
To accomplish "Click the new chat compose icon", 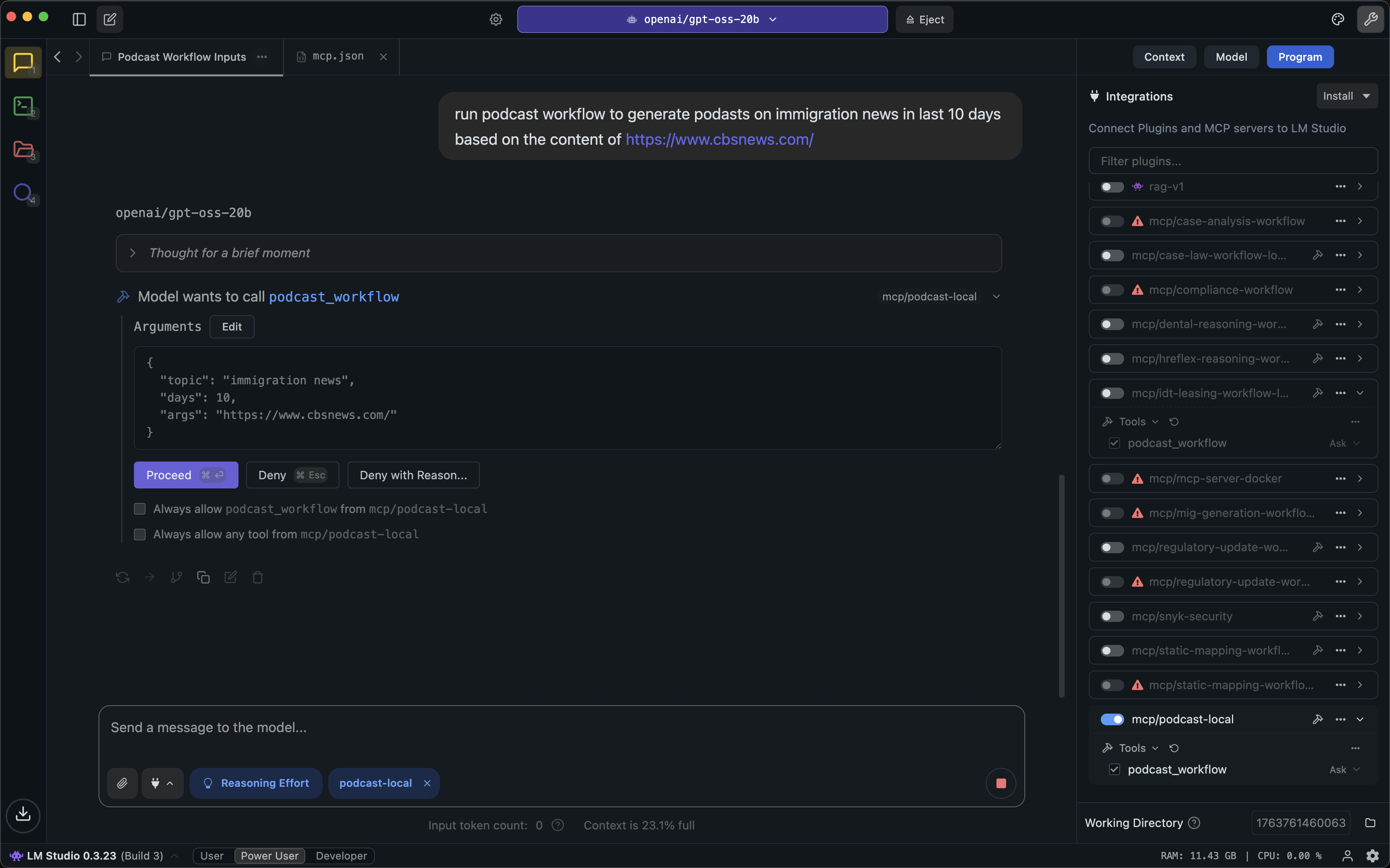I will coord(110,20).
